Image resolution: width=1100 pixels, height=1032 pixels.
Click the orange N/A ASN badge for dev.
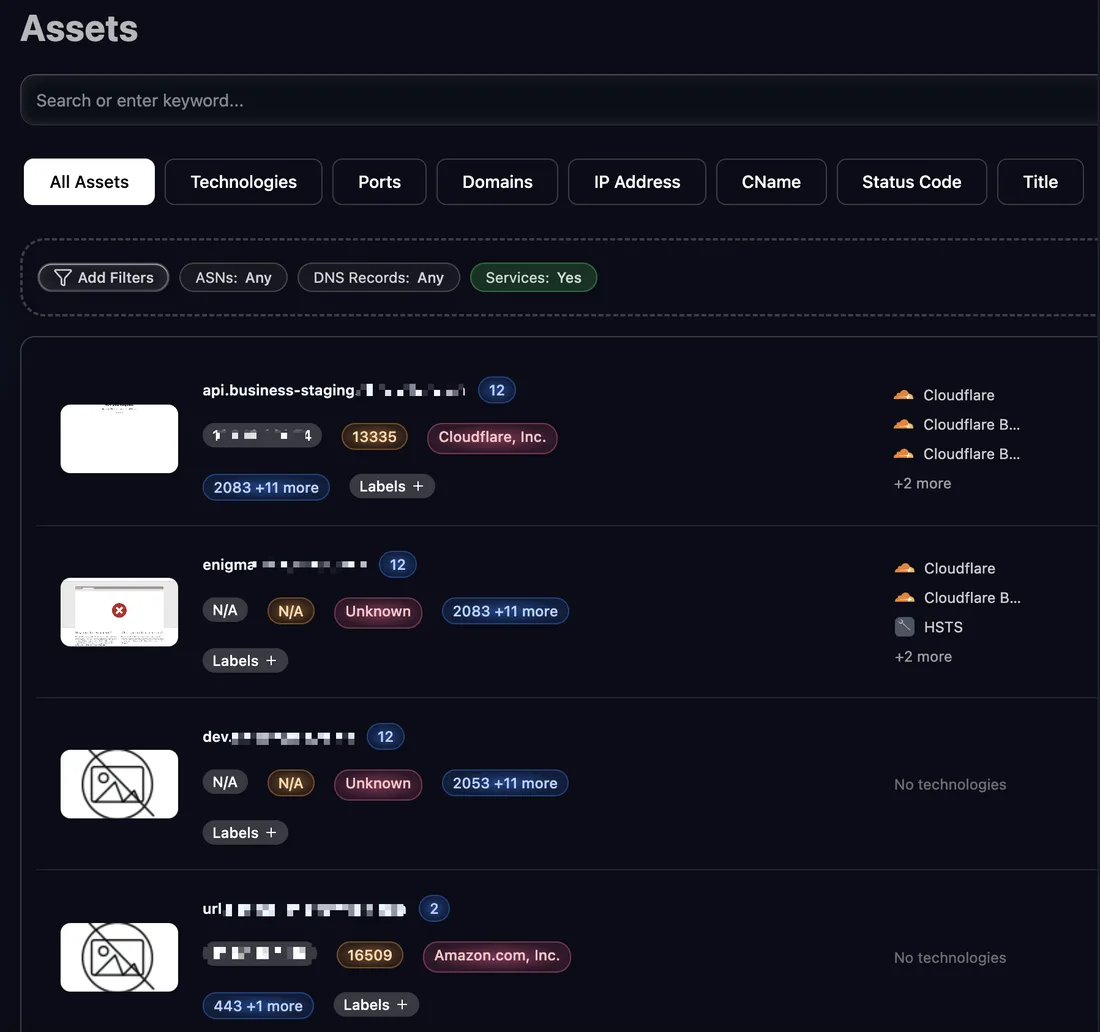[290, 783]
